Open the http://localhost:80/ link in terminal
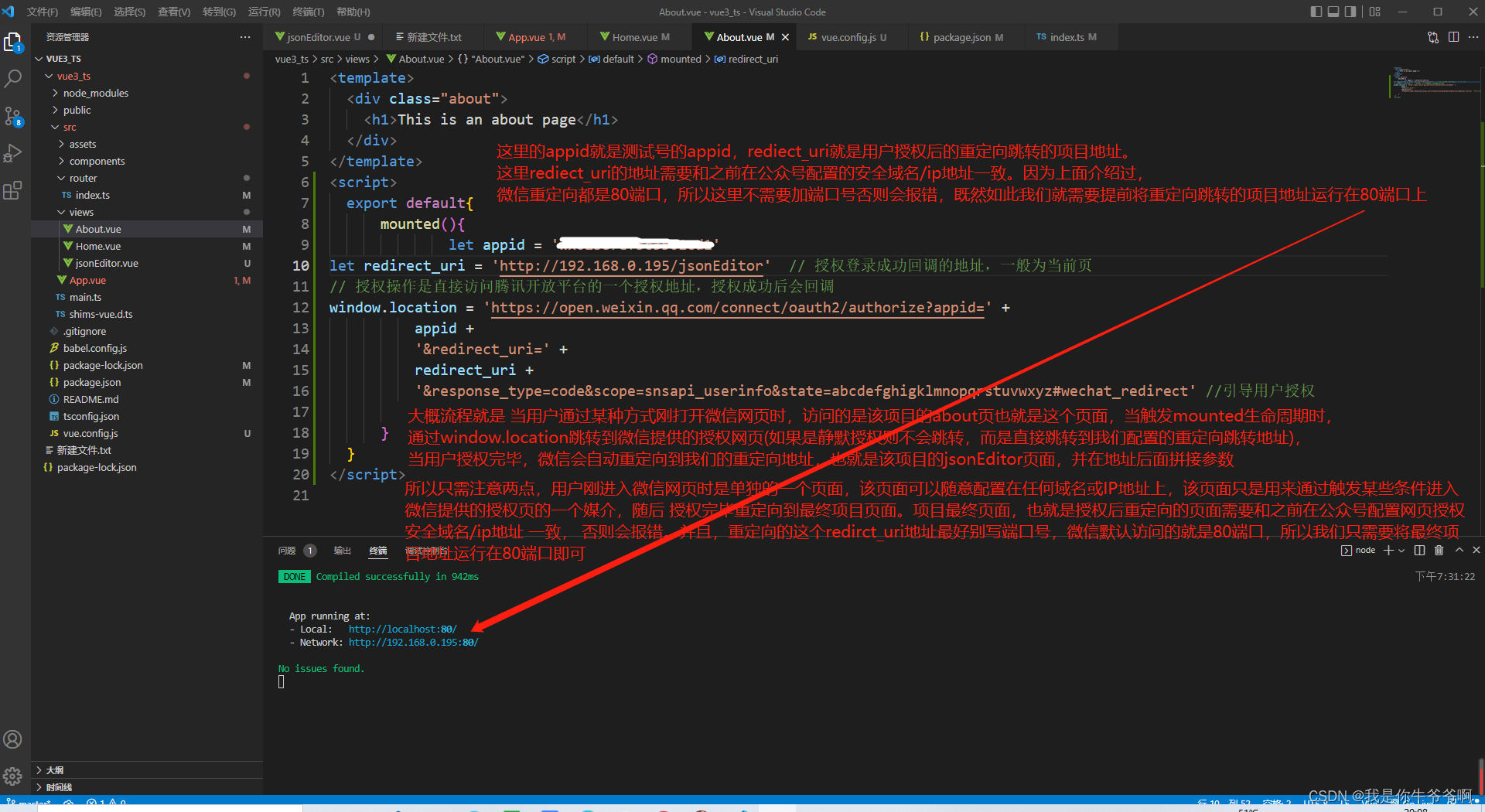The height and width of the screenshot is (812, 1485). click(402, 629)
